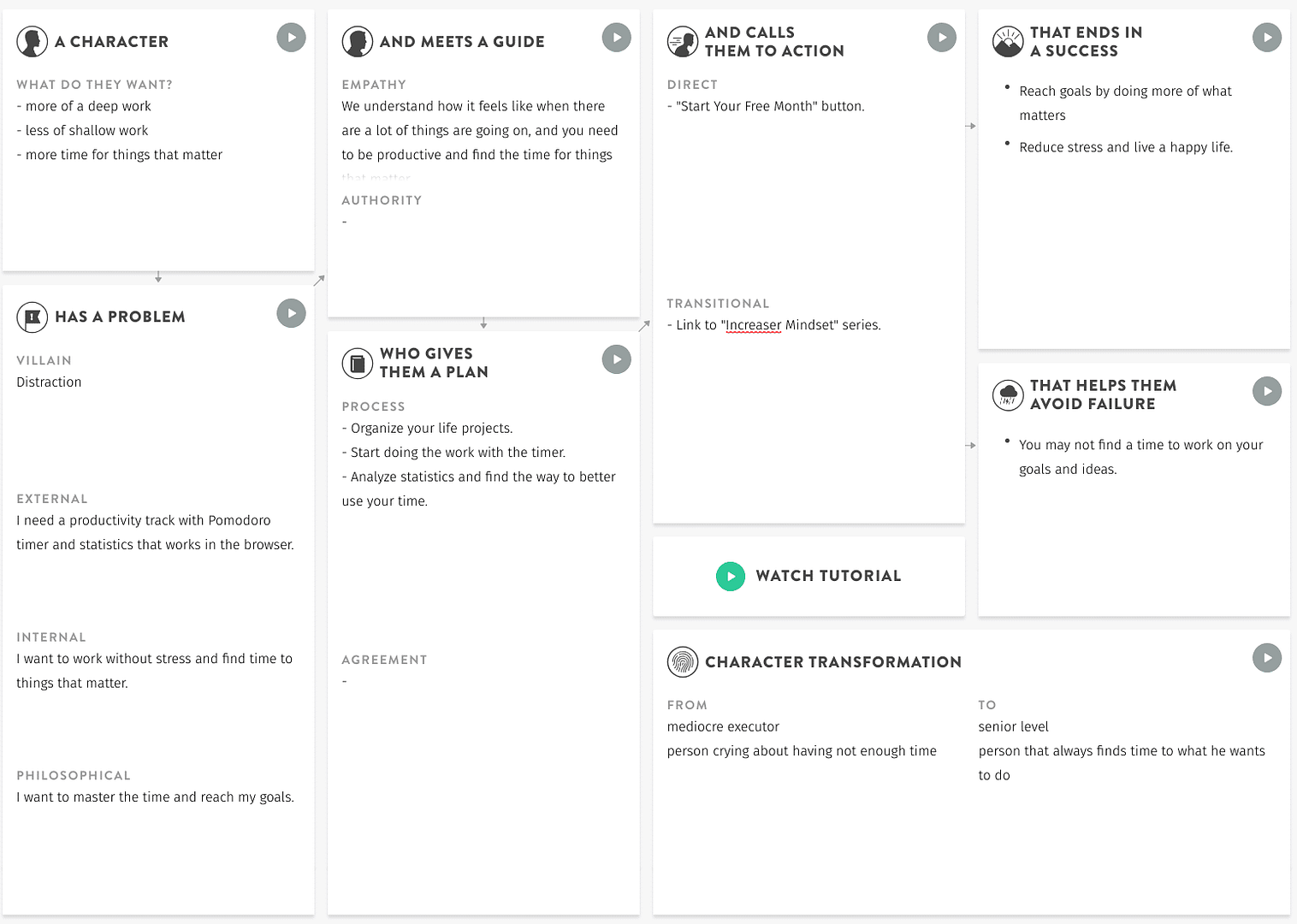Click the Villain field showing Distraction
1297x924 pixels.
point(48,382)
